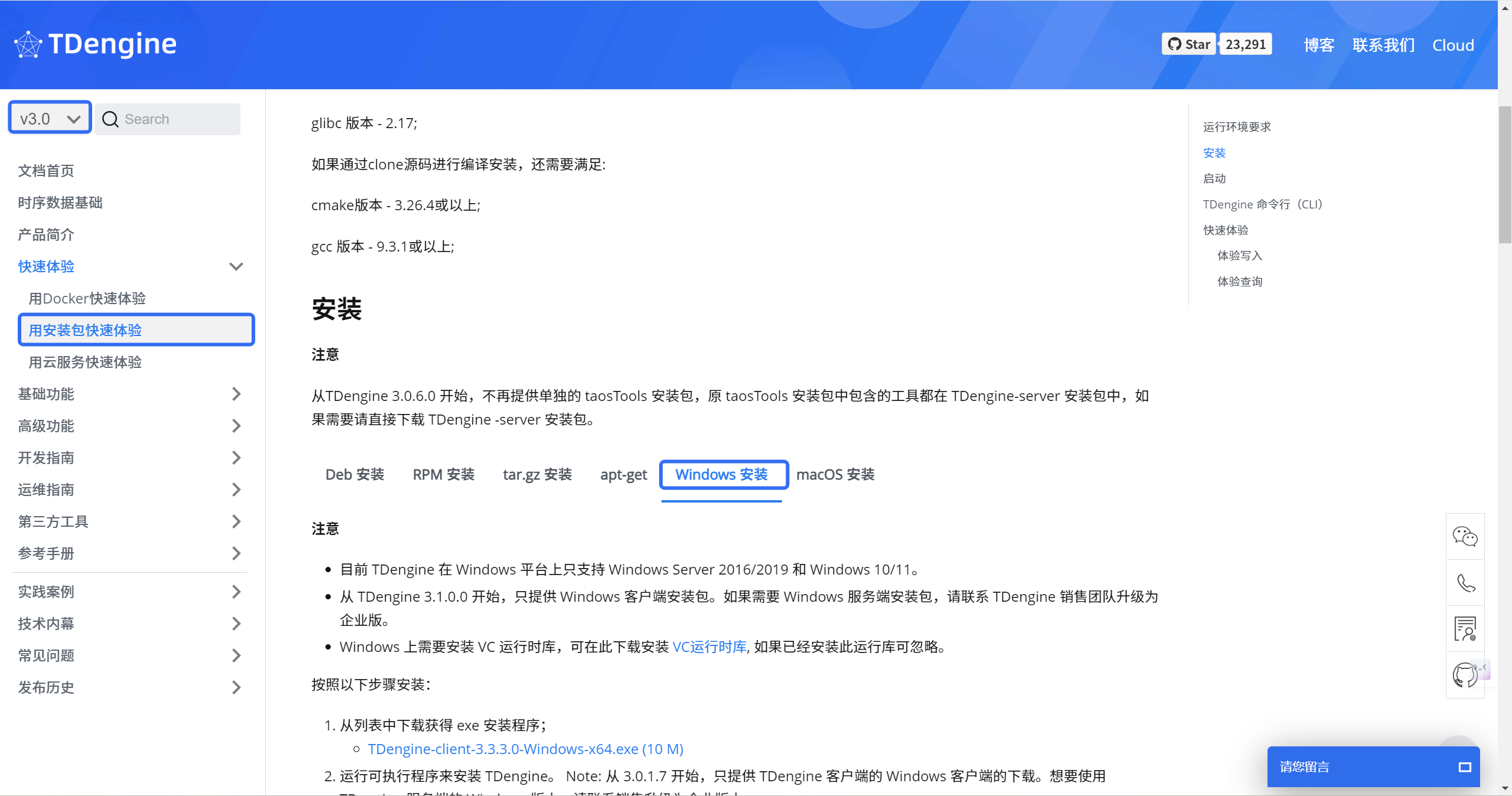Click the Search input field
1512x796 pixels.
point(168,119)
